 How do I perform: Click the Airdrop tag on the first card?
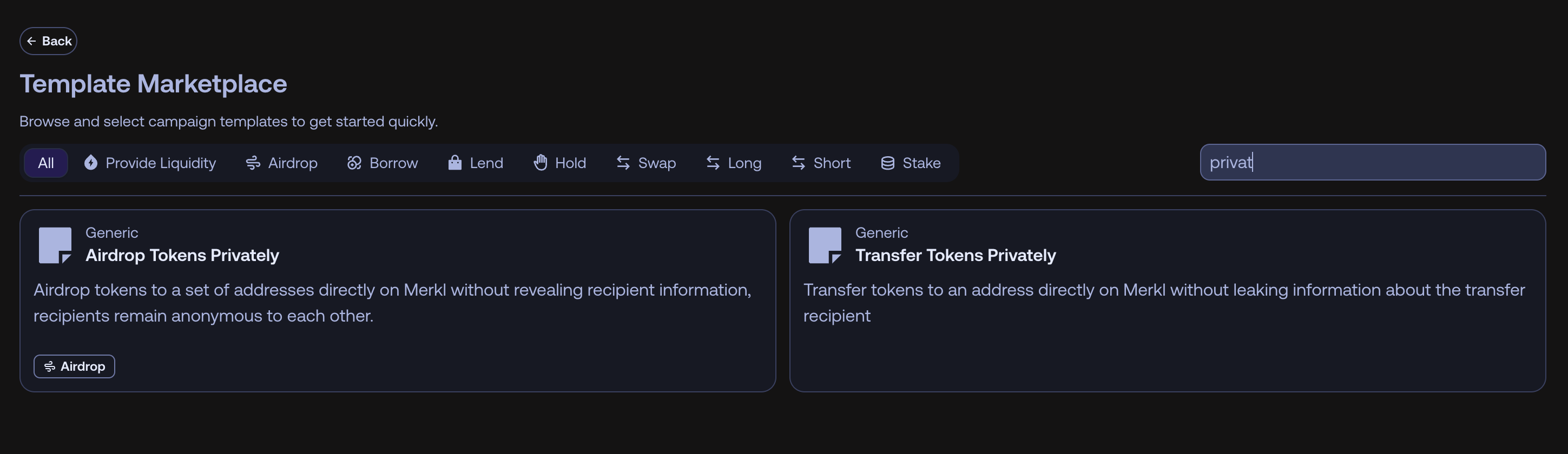(74, 366)
